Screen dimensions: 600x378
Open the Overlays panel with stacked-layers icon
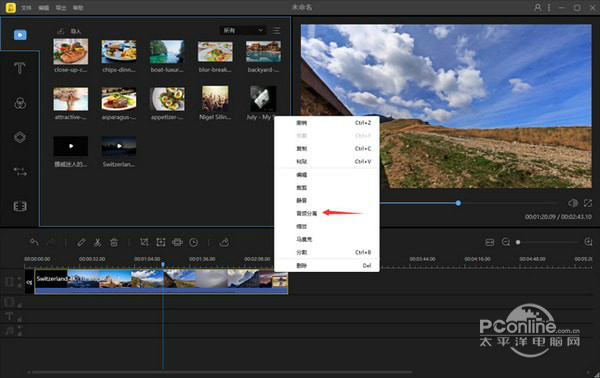tap(20, 137)
